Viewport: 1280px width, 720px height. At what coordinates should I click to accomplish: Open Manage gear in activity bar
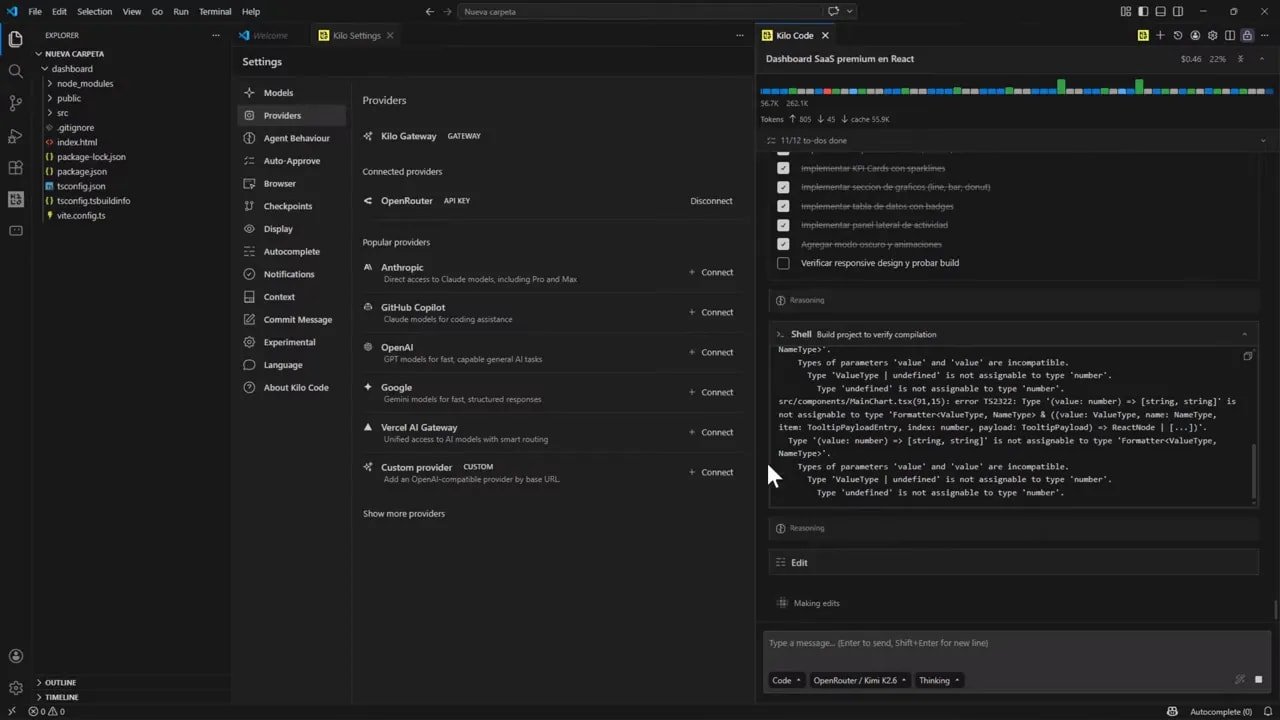point(15,688)
